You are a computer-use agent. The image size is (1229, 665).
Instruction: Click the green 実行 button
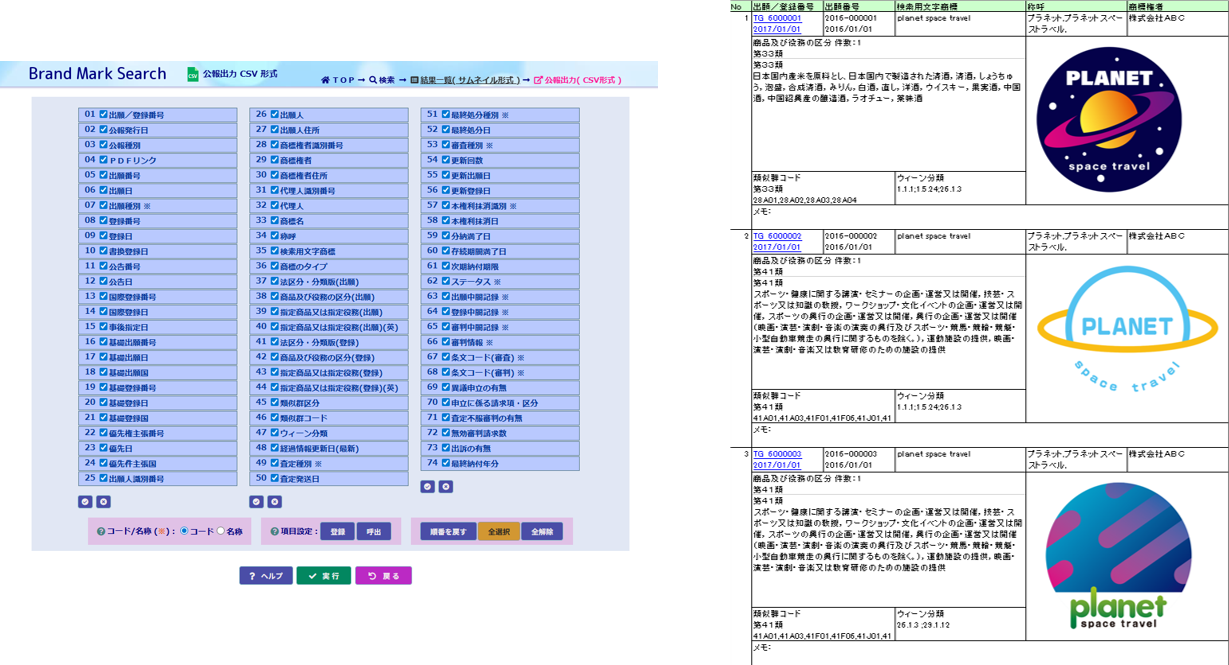click(323, 576)
